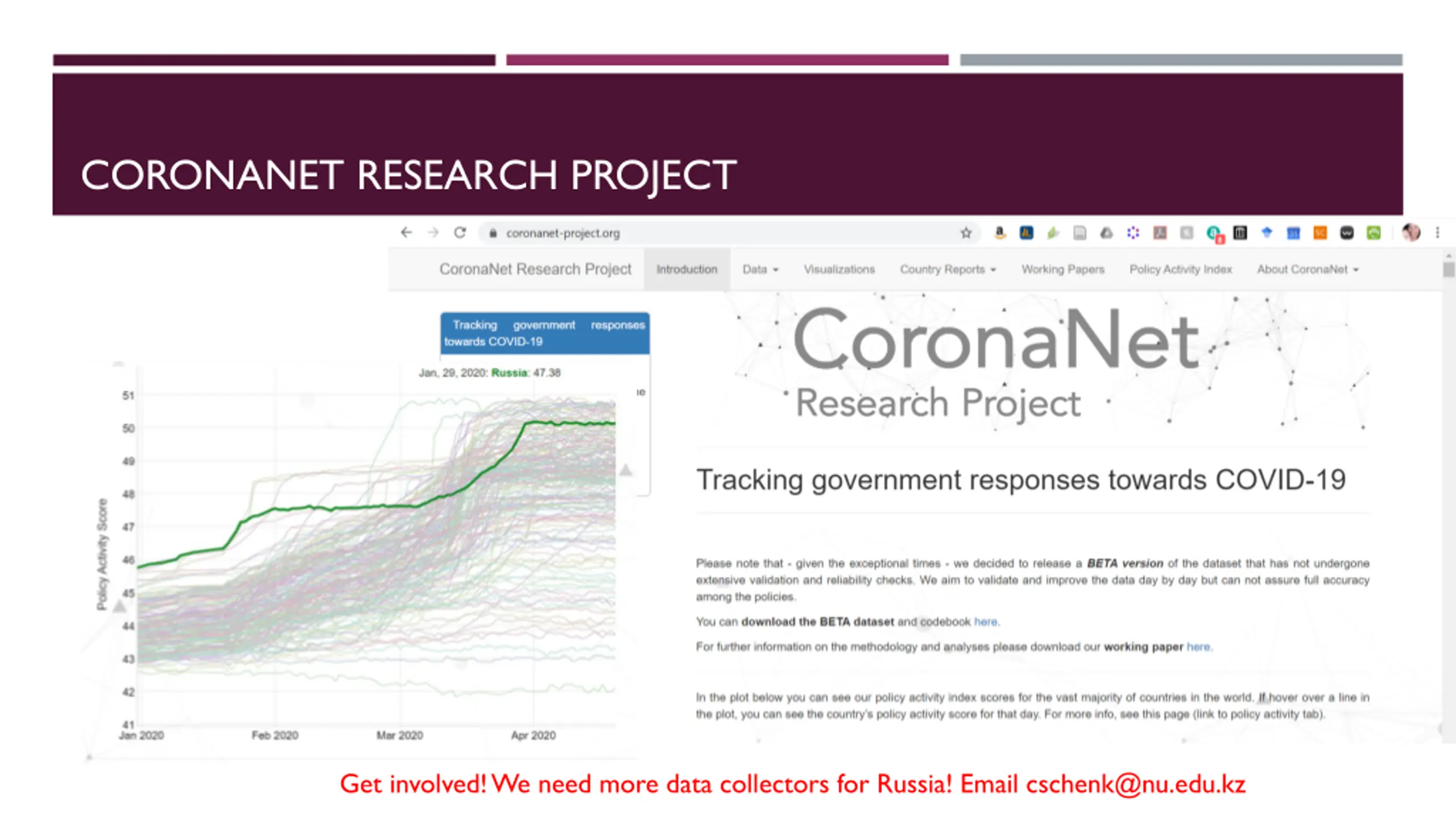
Task: Click the 'Apr 2020' x-axis label
Action: [x=533, y=735]
